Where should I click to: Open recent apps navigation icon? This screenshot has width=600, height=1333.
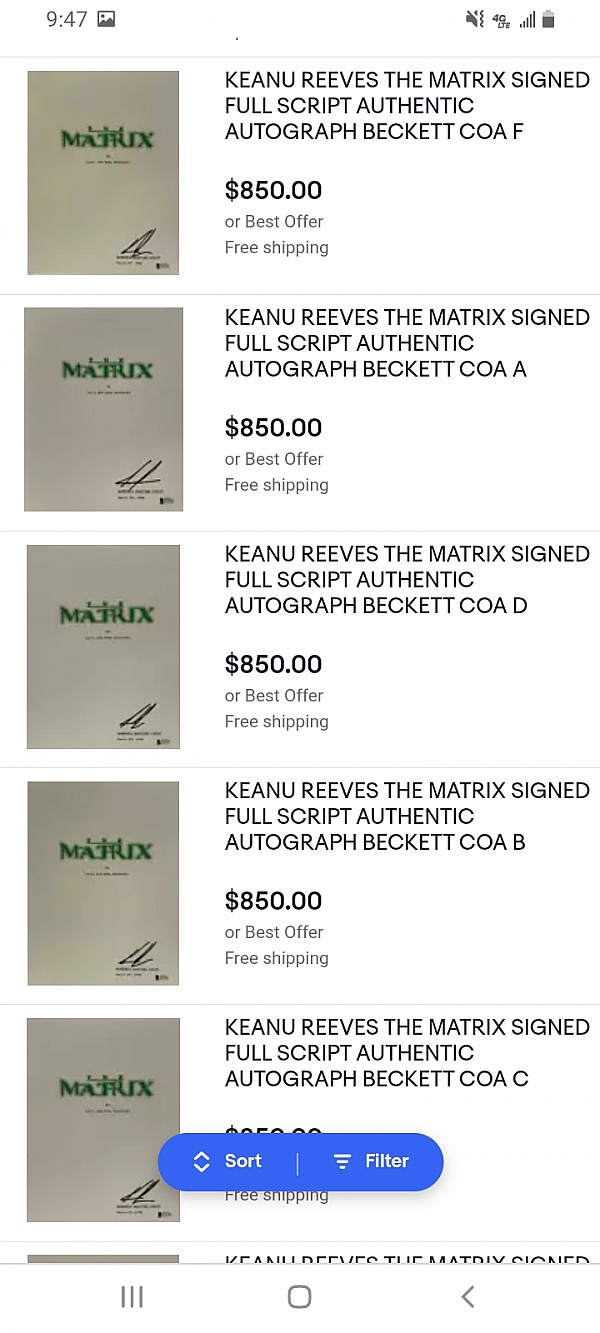click(x=132, y=1297)
